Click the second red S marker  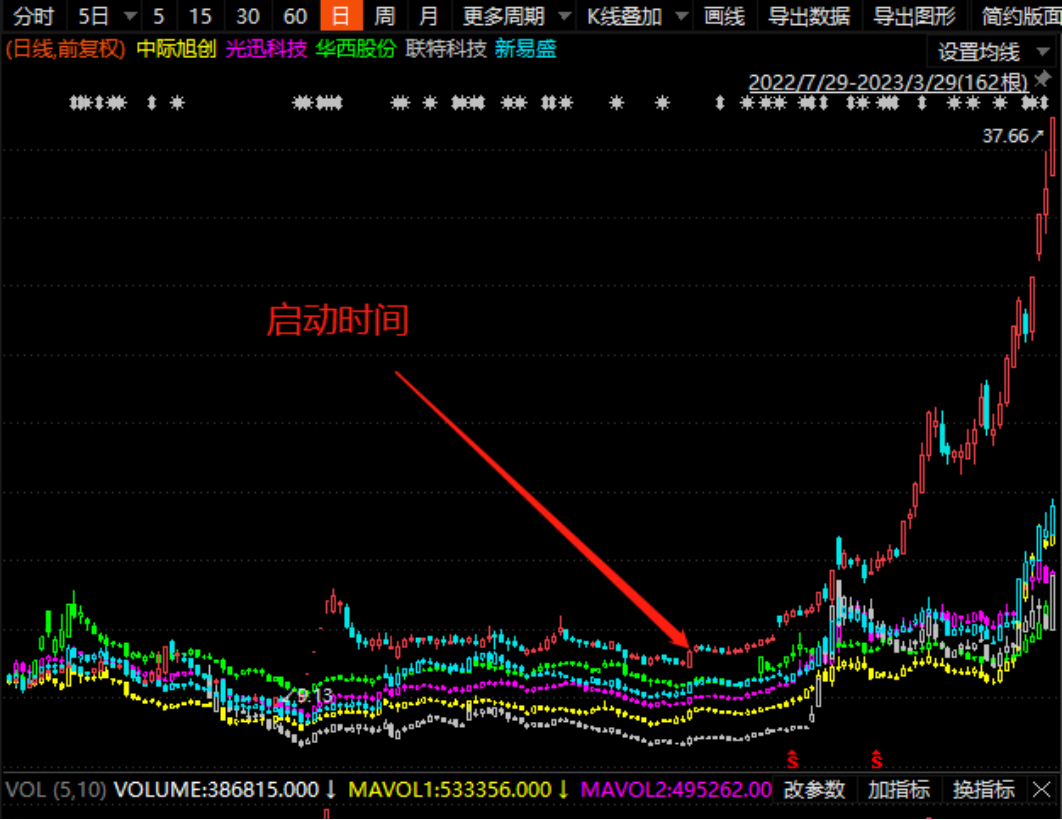coord(876,760)
